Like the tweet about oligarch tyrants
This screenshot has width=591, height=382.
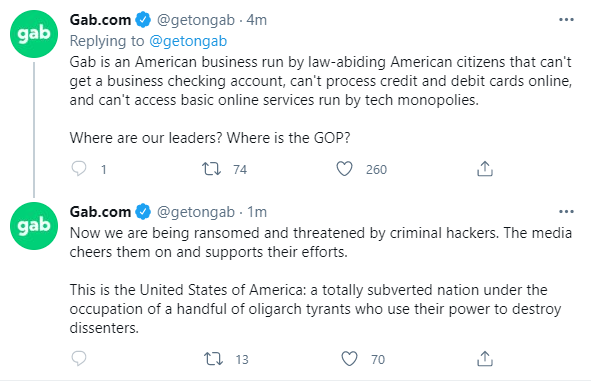pyautogui.click(x=349, y=359)
